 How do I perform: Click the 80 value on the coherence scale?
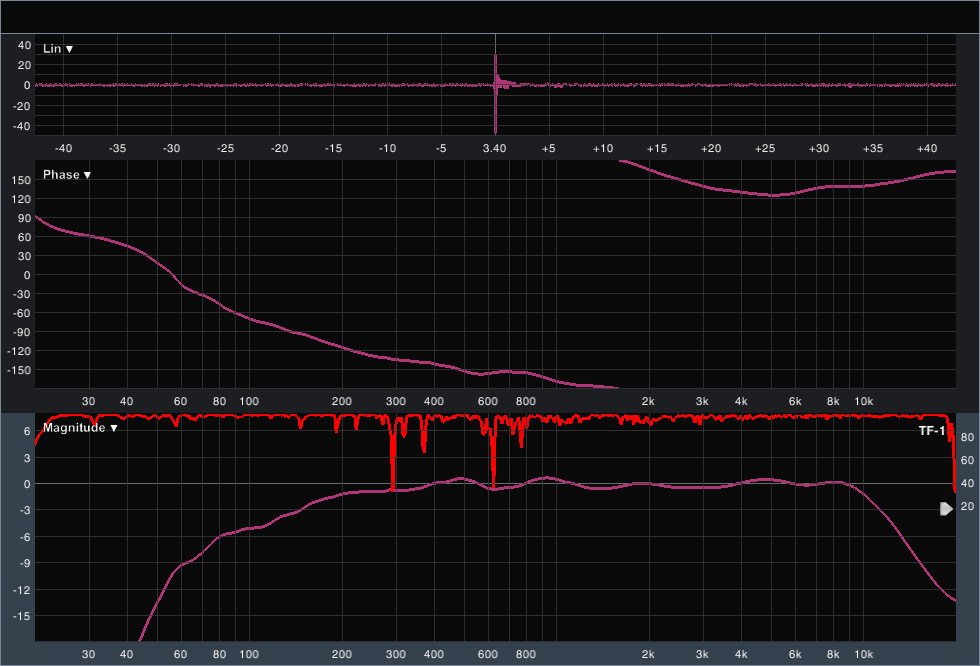click(x=967, y=437)
